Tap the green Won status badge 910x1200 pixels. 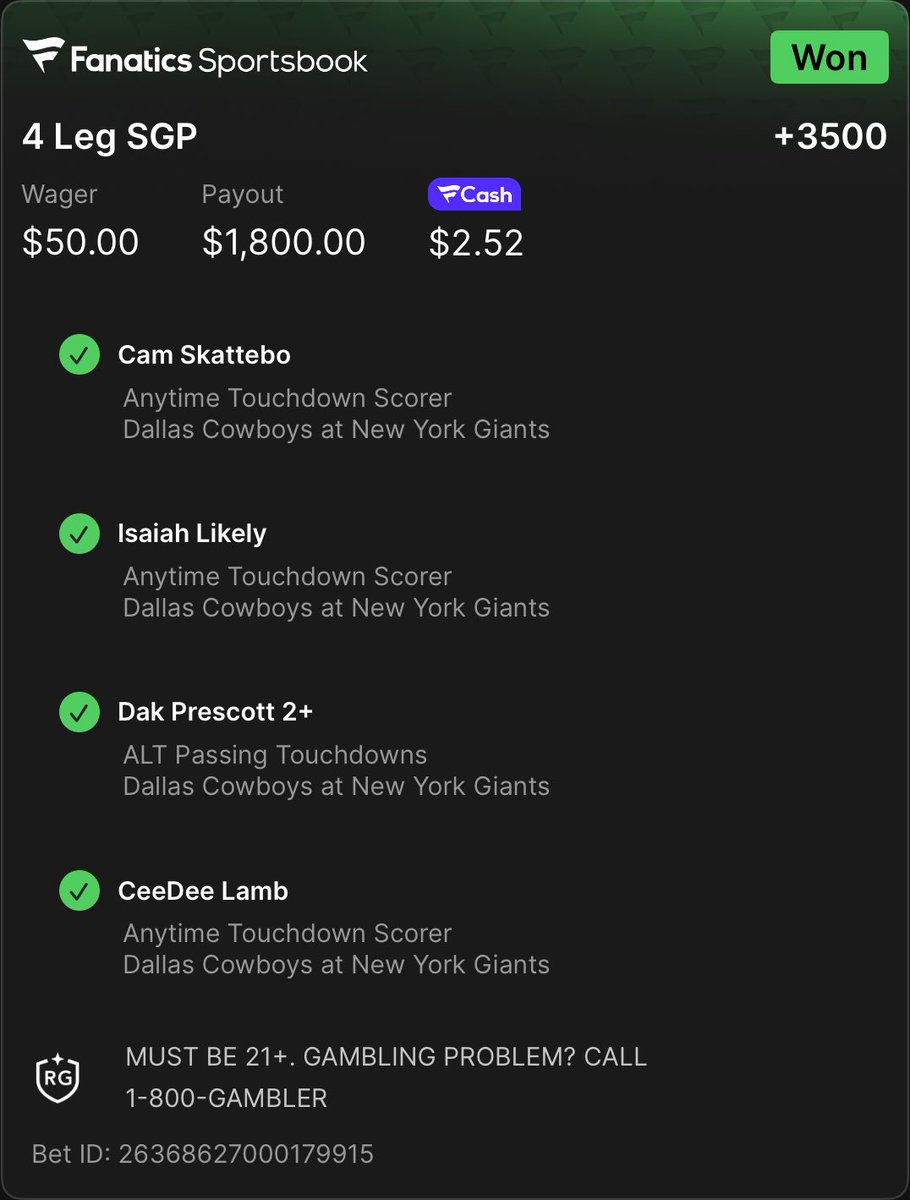pyautogui.click(x=829, y=57)
